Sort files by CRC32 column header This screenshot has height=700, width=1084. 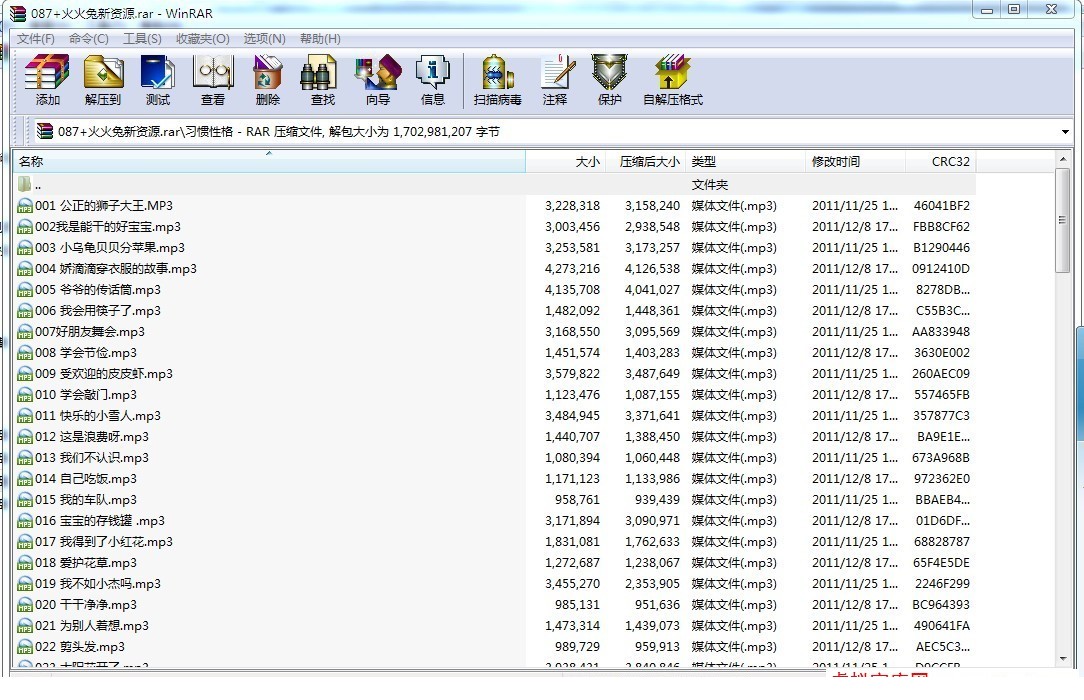pyautogui.click(x=941, y=162)
